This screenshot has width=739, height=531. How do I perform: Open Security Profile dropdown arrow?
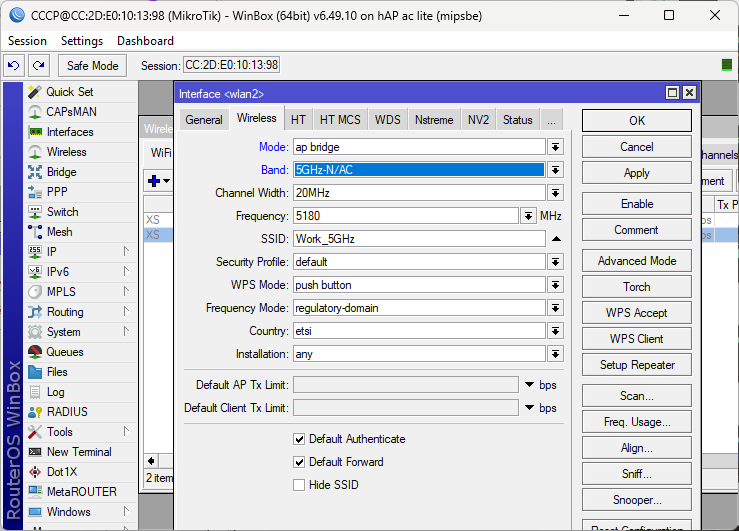point(556,262)
